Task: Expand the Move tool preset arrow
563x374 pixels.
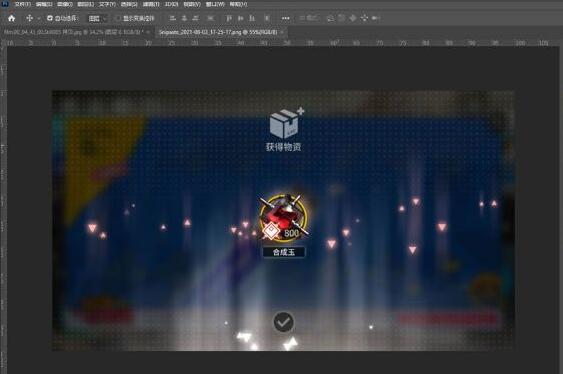Action: pyautogui.click(x=38, y=18)
